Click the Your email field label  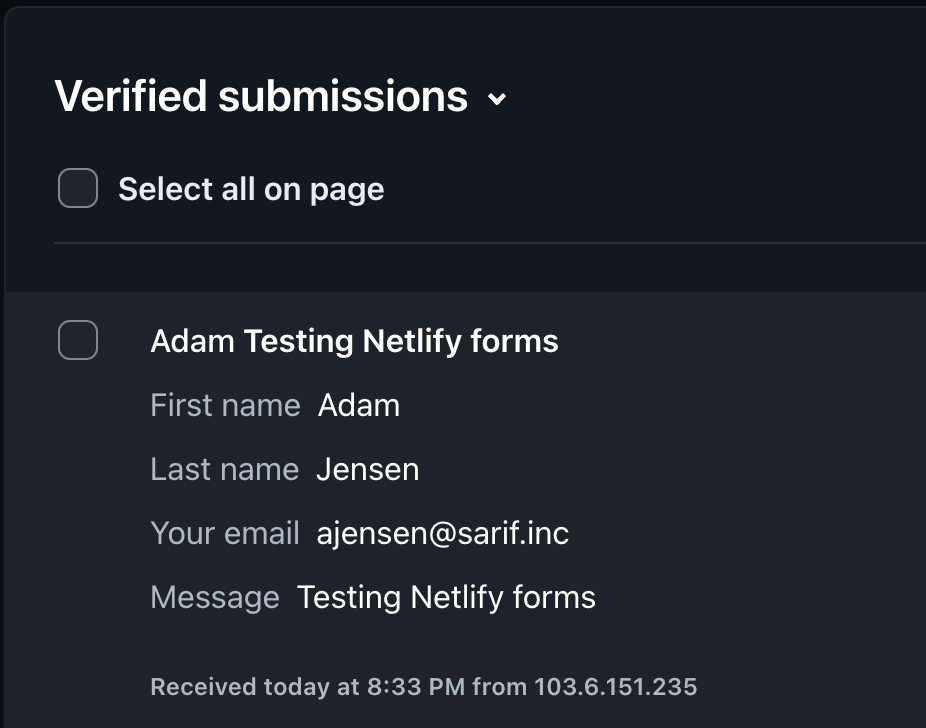(225, 533)
